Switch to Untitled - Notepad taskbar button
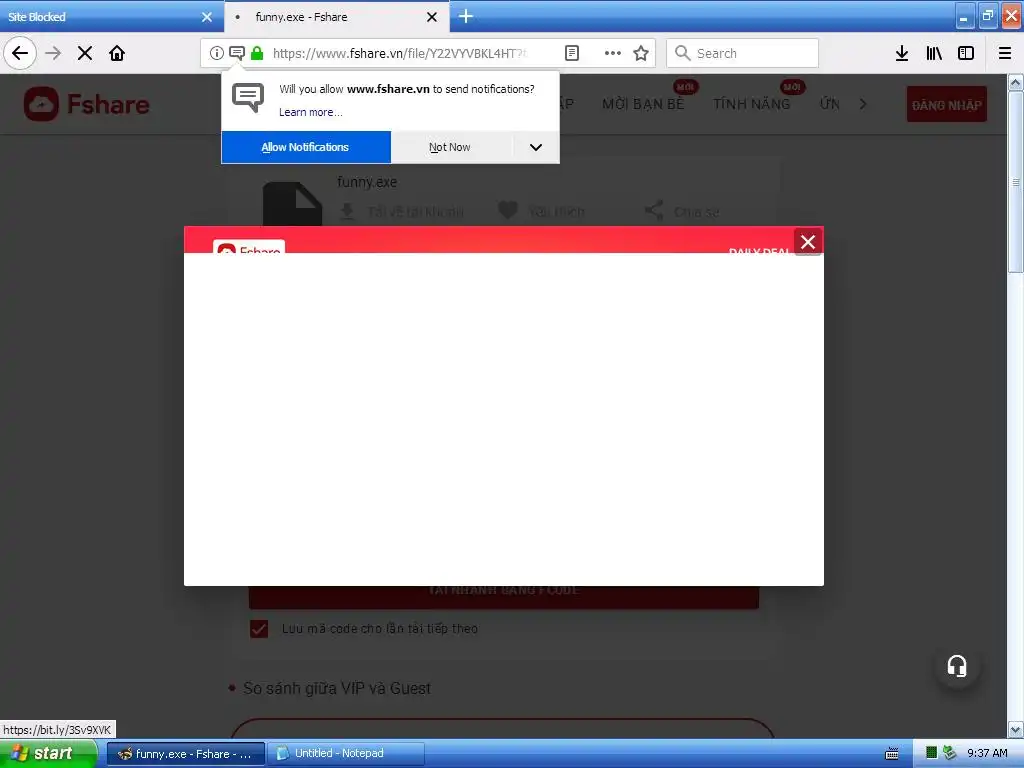This screenshot has height=768, width=1024. click(x=346, y=754)
